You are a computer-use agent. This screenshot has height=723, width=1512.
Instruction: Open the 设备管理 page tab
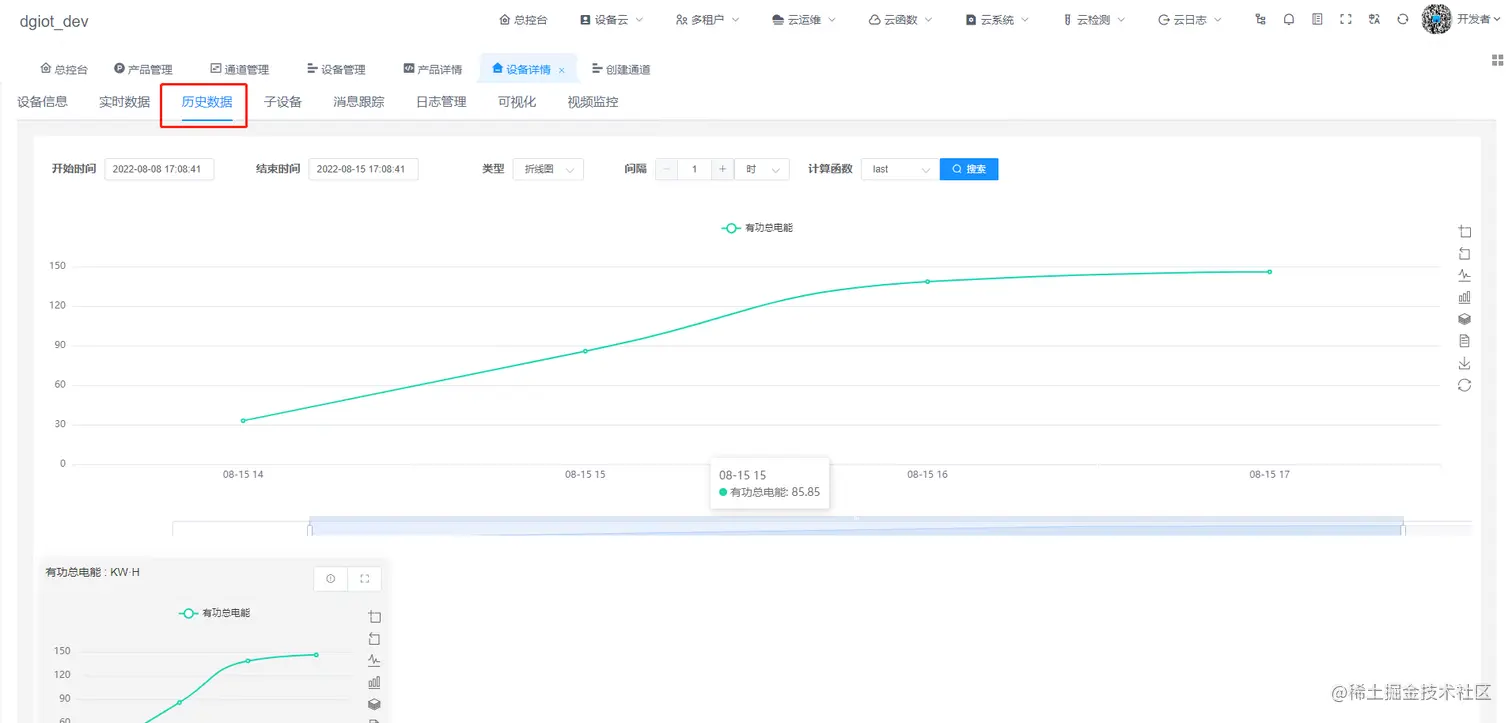coord(336,69)
